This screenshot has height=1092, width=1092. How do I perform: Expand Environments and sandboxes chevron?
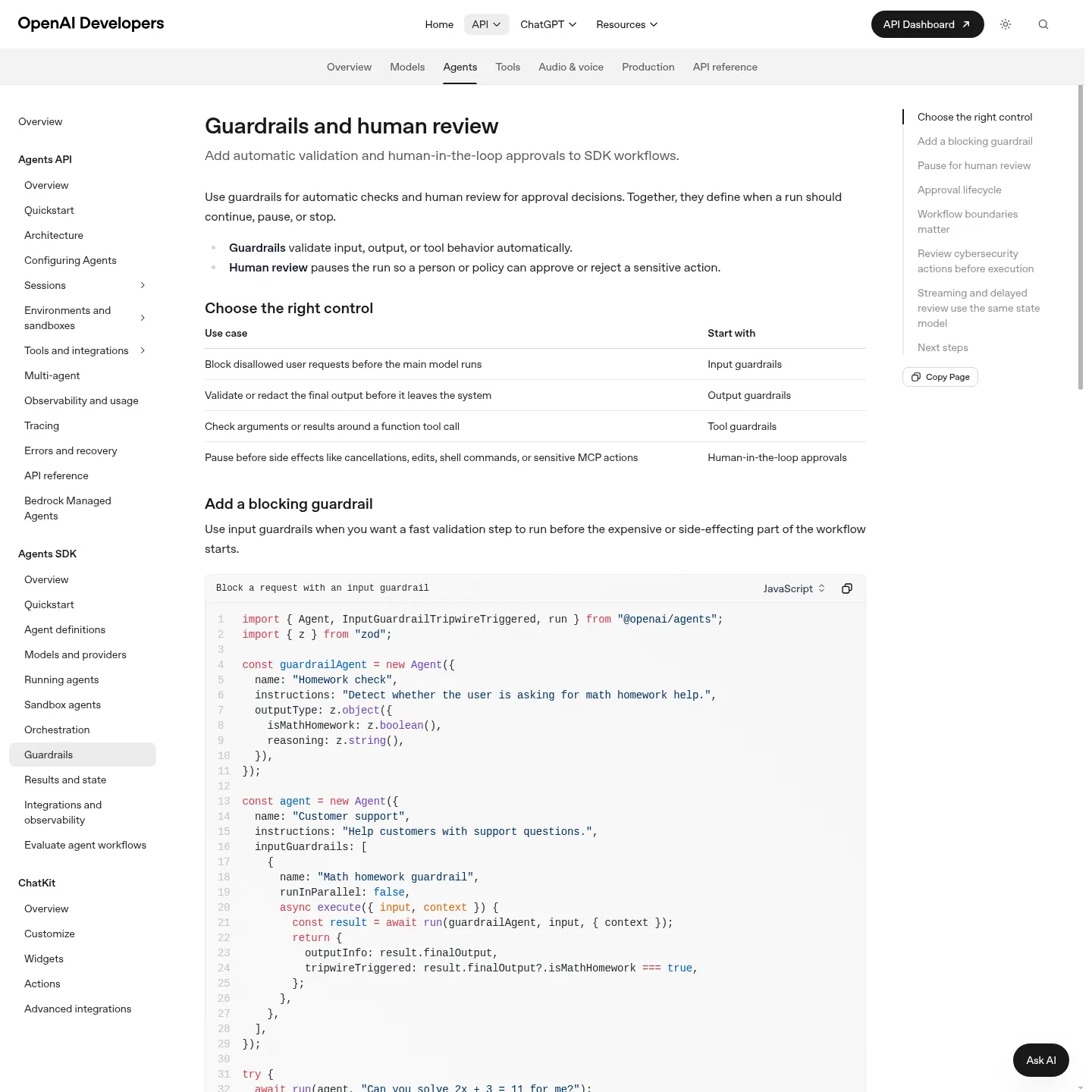point(143,318)
